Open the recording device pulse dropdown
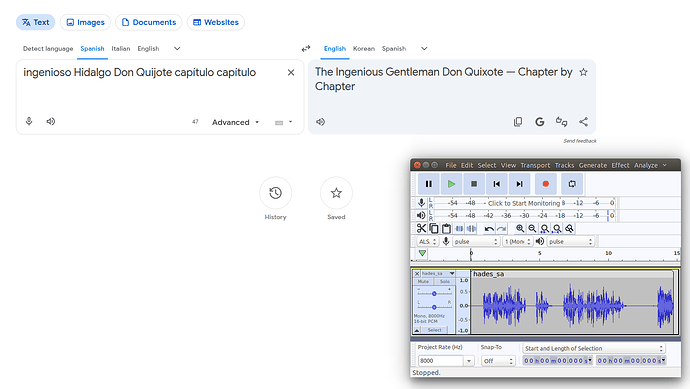This screenshot has height=389, width=690. tap(476, 242)
